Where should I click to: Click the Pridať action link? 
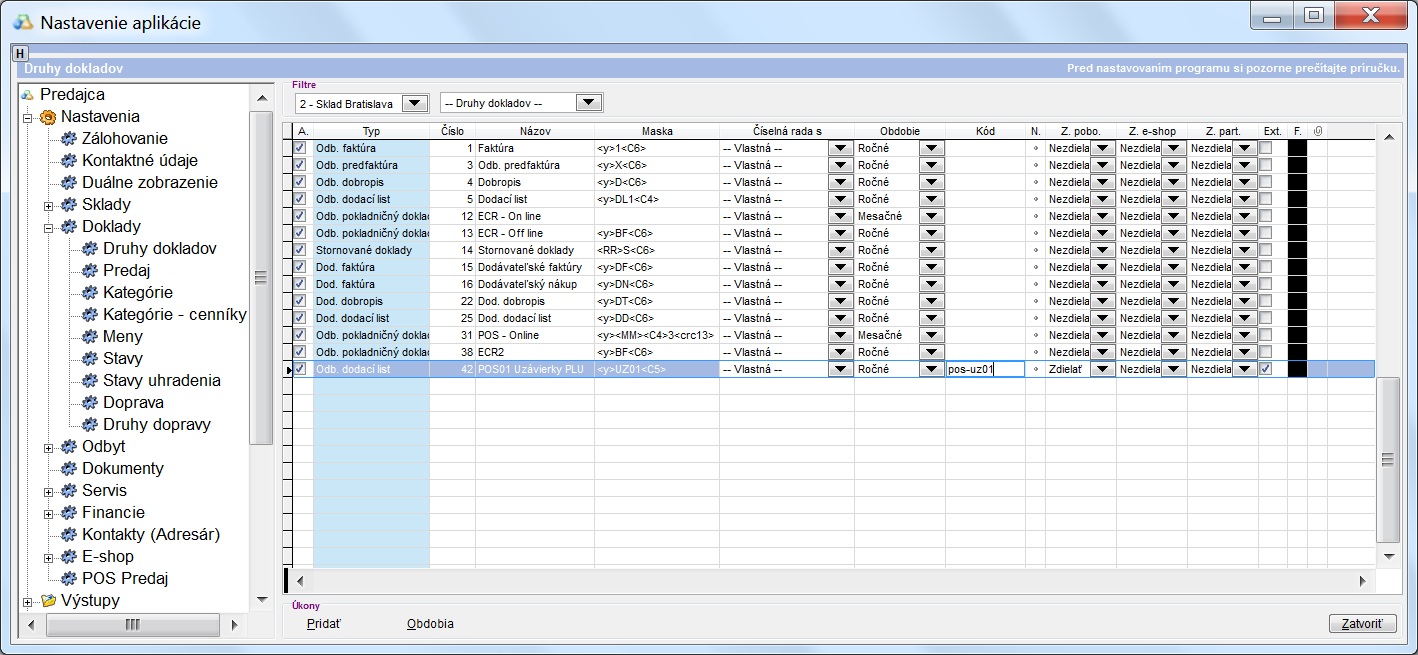pos(323,624)
